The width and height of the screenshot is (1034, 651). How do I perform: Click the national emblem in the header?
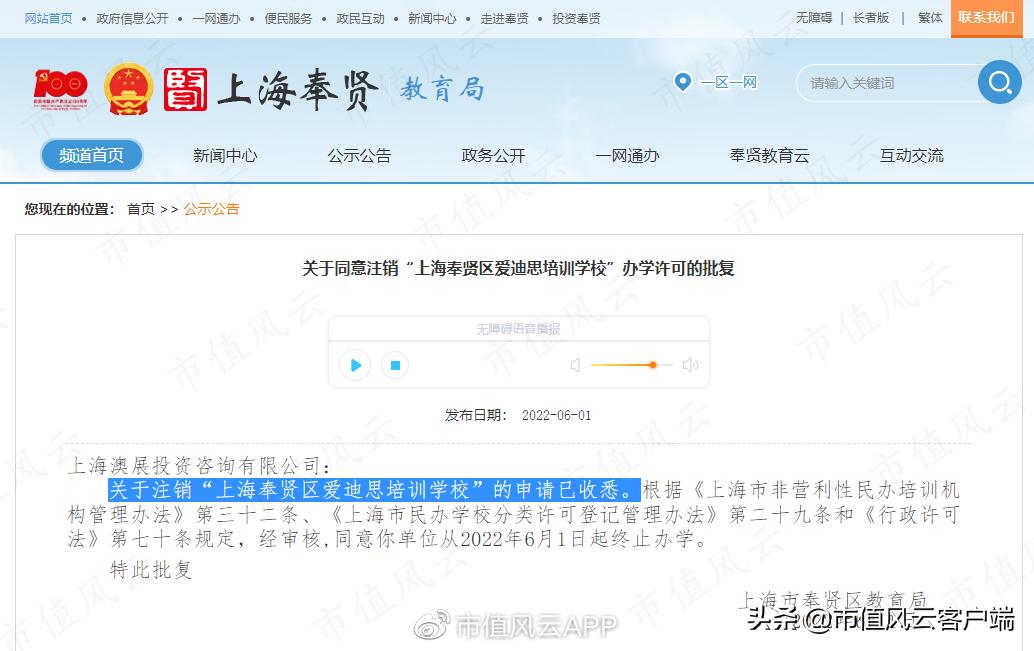127,88
